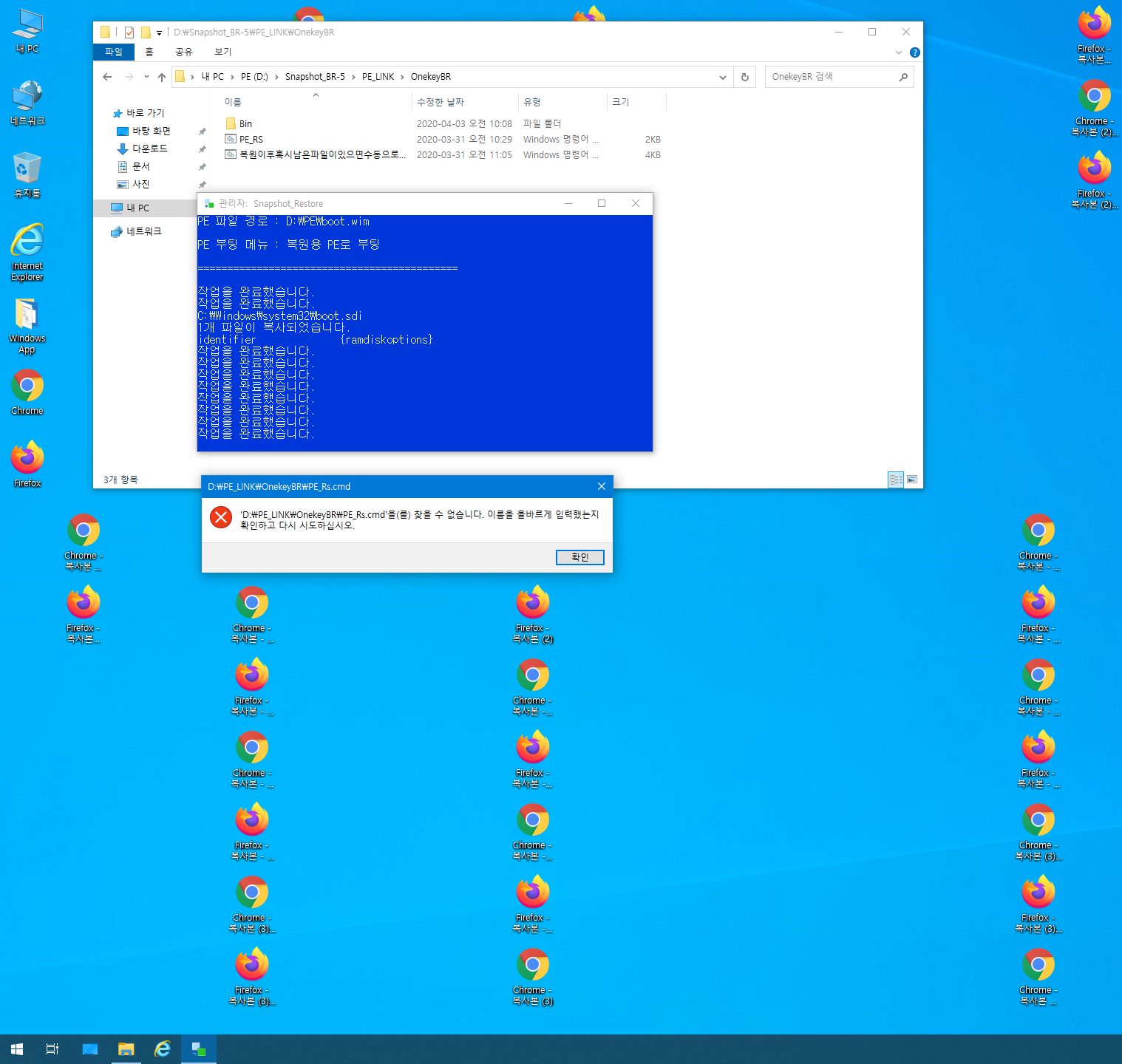Select the PE_RS command file
This screenshot has width=1122, height=1064.
pos(251,140)
